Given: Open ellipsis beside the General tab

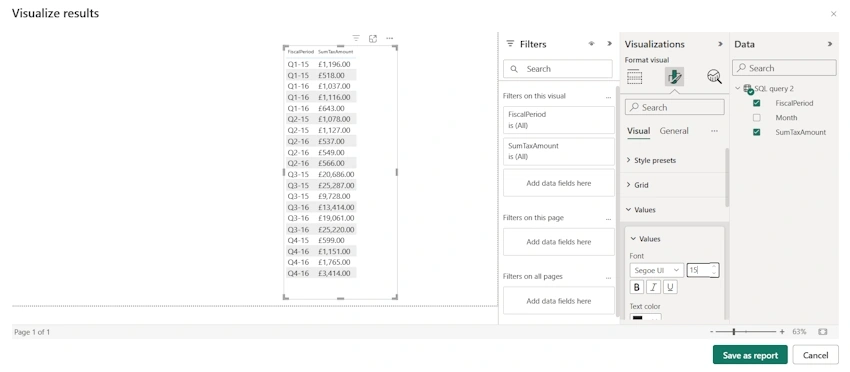Looking at the screenshot, I should tap(714, 131).
